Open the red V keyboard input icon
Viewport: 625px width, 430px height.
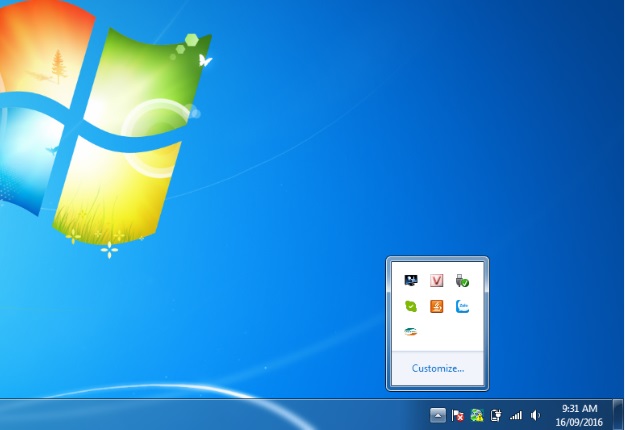[436, 281]
